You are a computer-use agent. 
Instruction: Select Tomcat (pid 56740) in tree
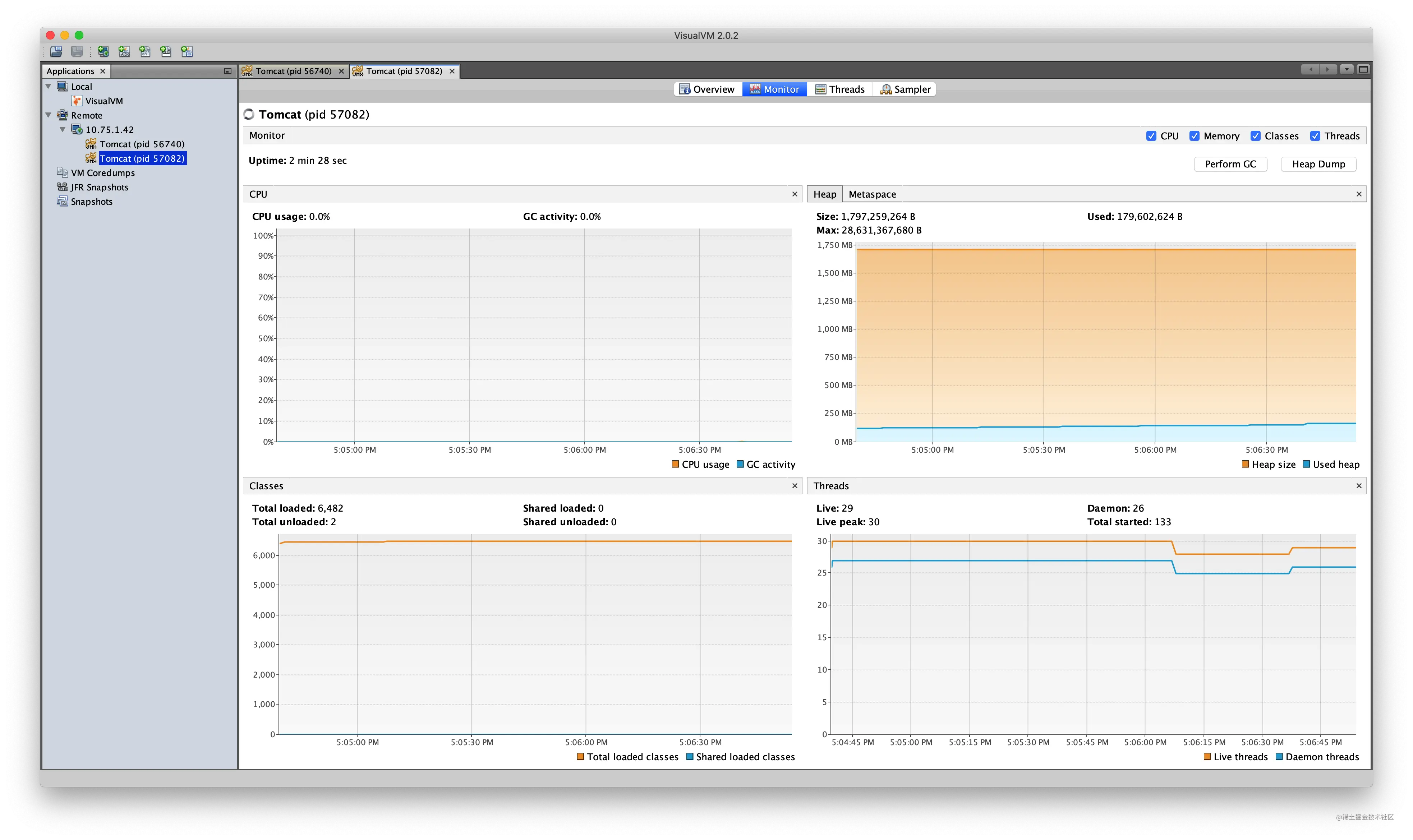click(142, 144)
